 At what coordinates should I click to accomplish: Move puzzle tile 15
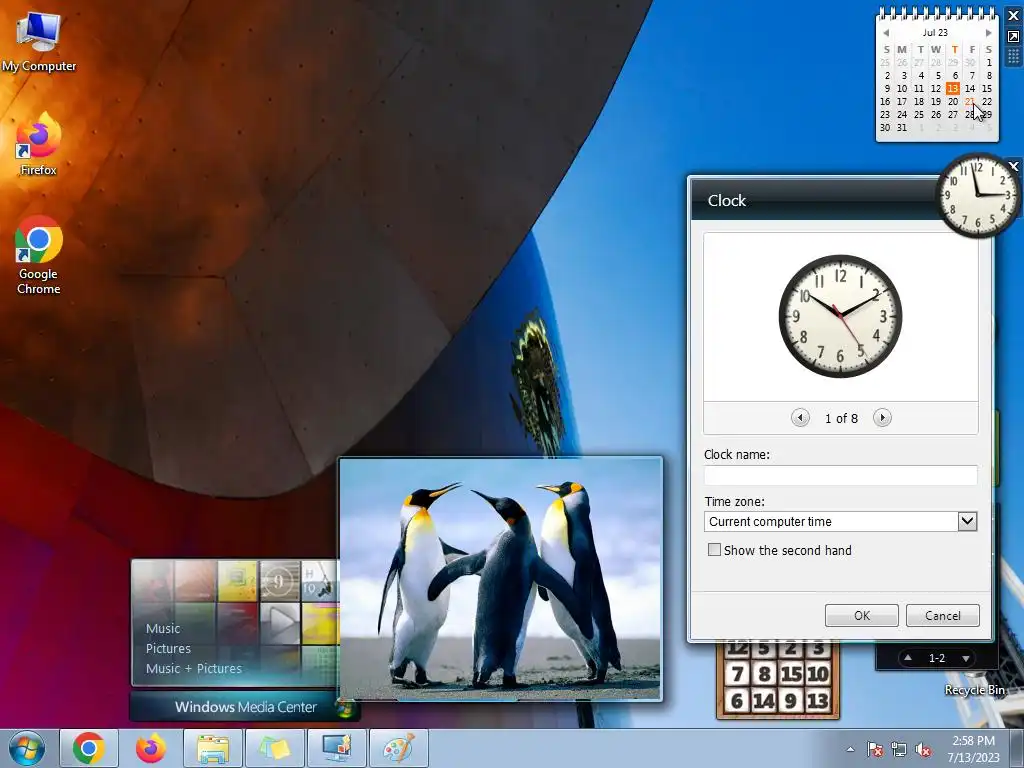coord(791,673)
